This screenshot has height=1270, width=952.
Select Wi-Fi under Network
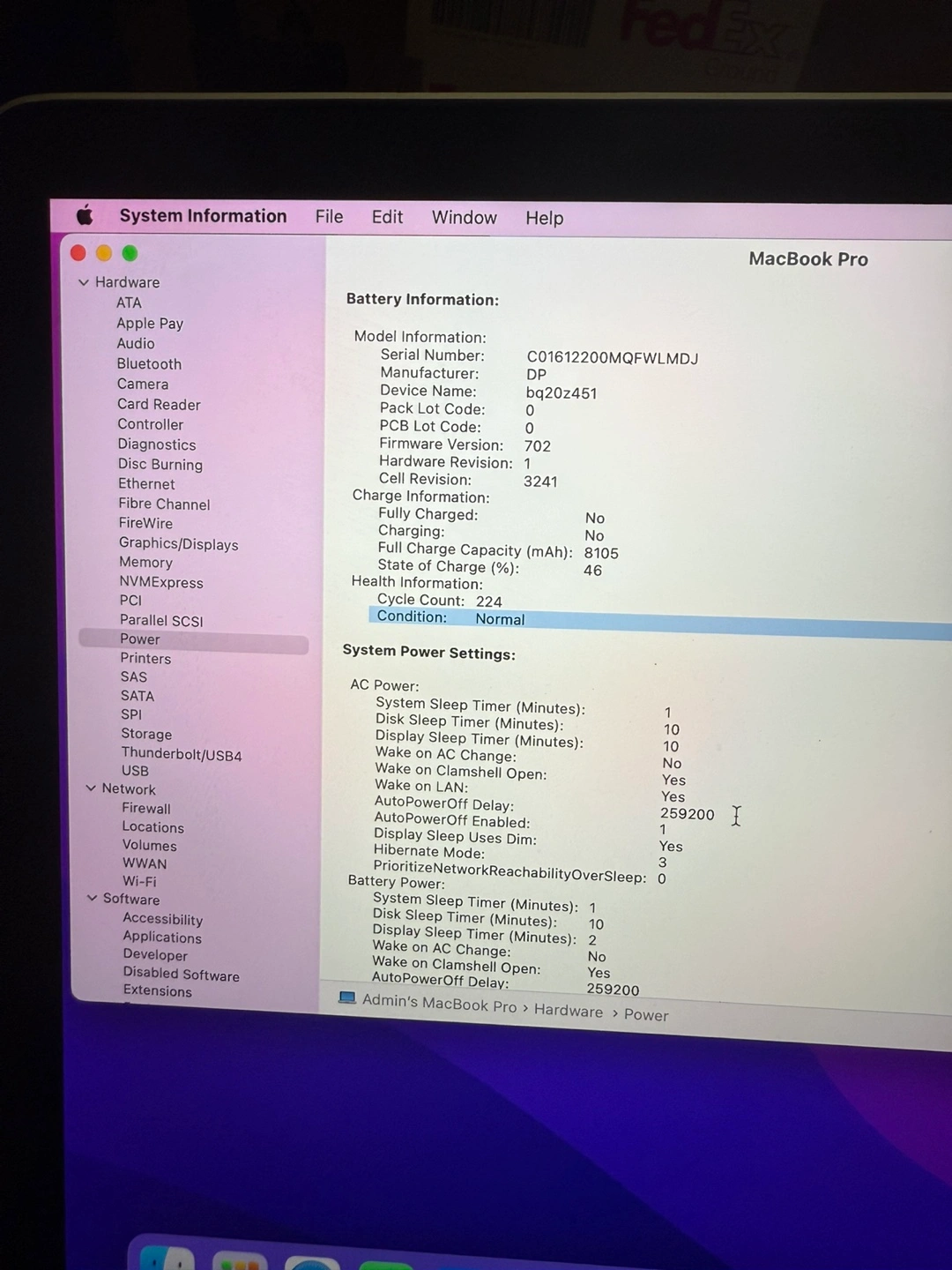[x=139, y=881]
